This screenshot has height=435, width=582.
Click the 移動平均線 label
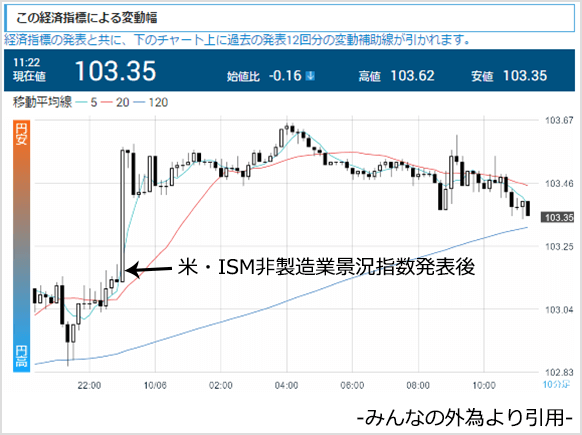(x=42, y=102)
